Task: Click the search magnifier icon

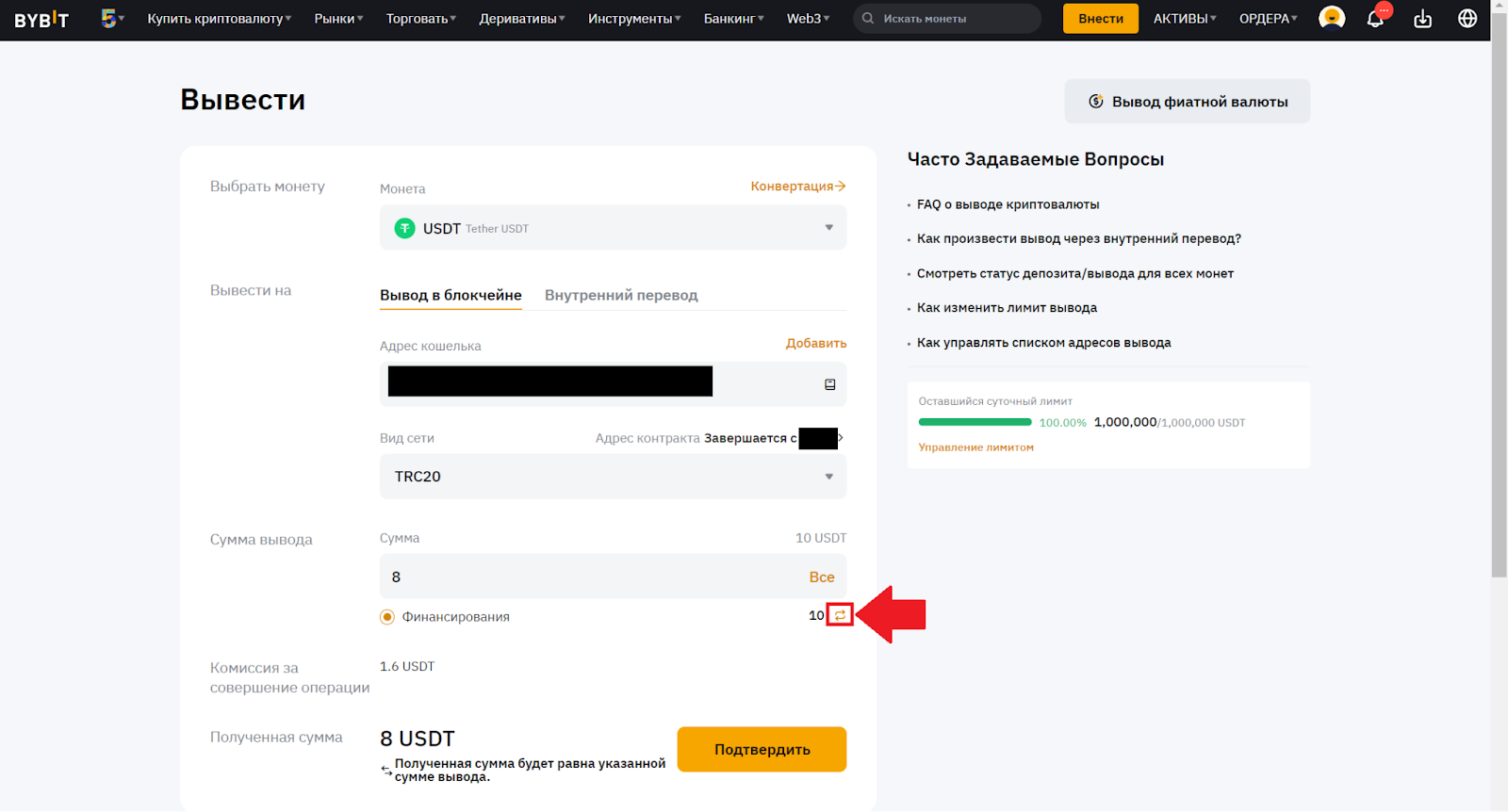Action: pyautogui.click(x=868, y=18)
